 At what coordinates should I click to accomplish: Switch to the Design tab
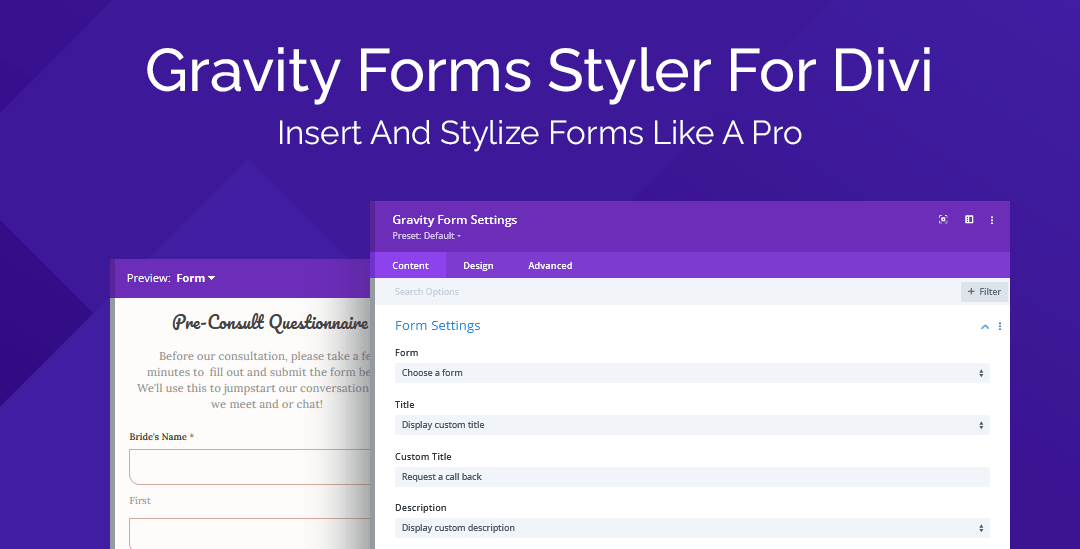point(478,265)
